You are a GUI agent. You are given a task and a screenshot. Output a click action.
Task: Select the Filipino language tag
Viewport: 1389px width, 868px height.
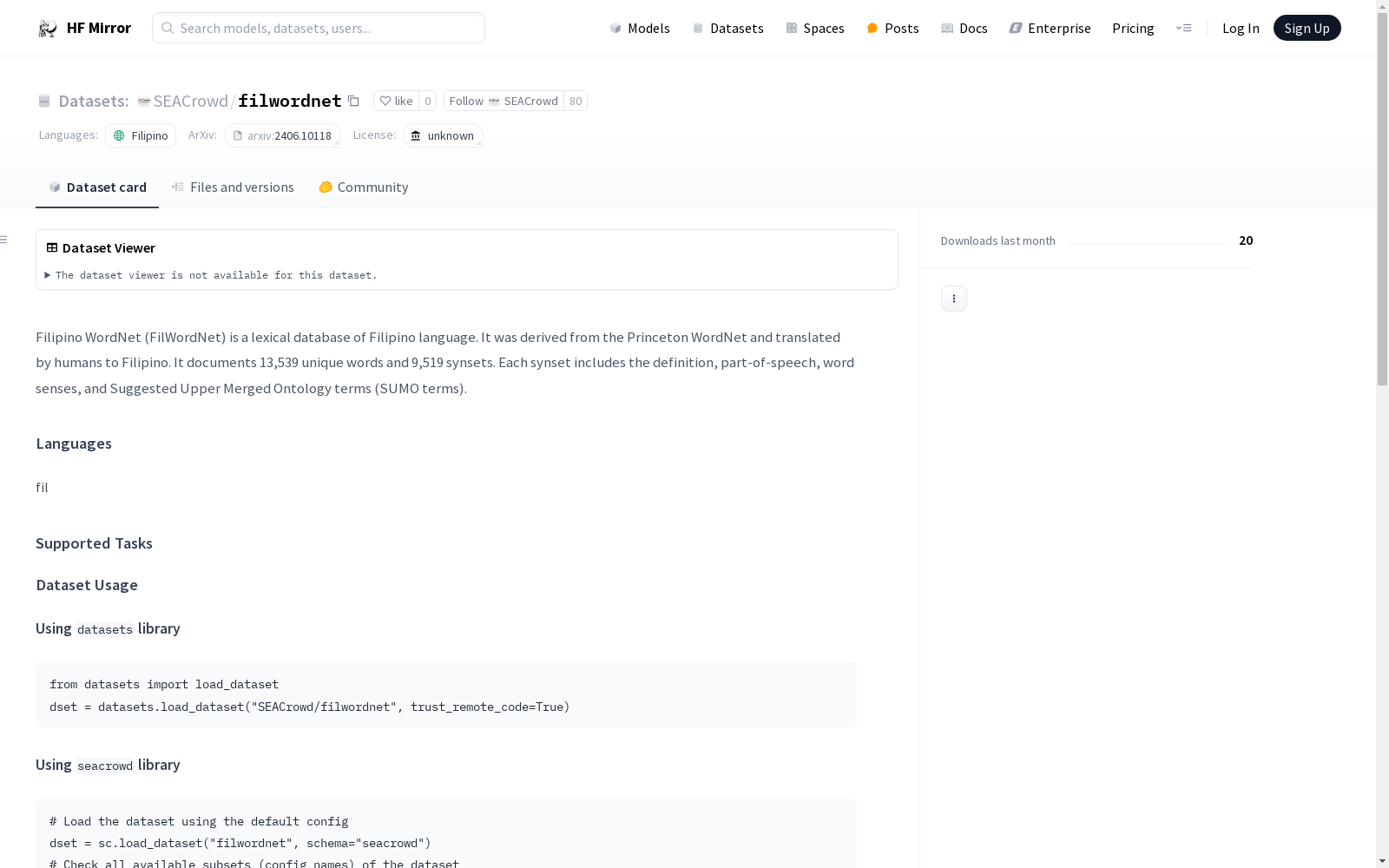coord(141,135)
